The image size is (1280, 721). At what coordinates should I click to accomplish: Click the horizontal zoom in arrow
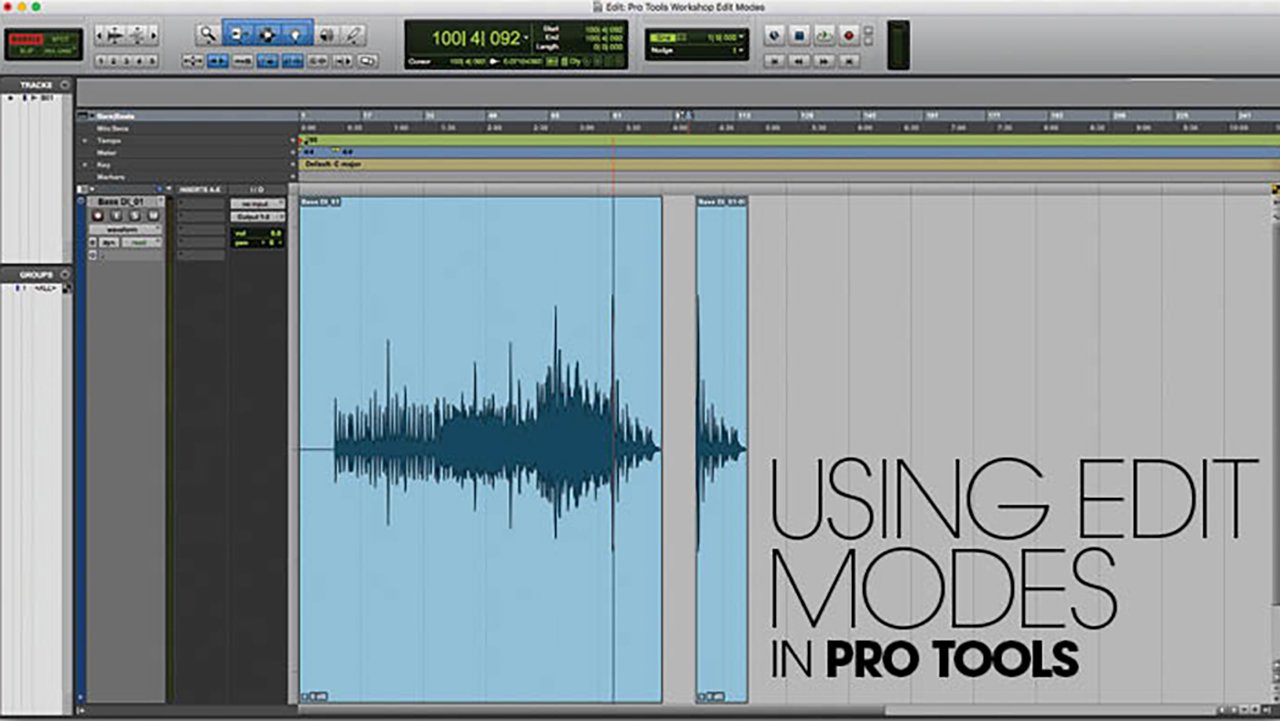(x=154, y=35)
